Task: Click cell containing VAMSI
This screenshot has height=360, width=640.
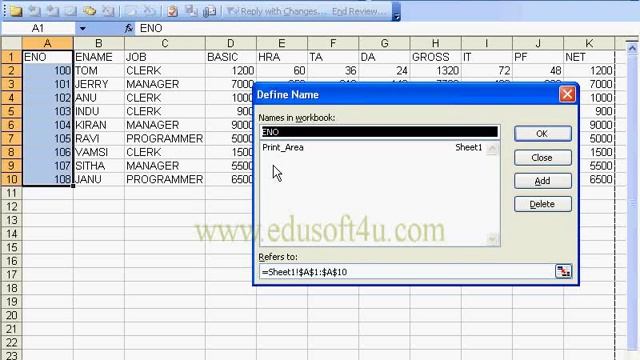Action: pyautogui.click(x=99, y=152)
